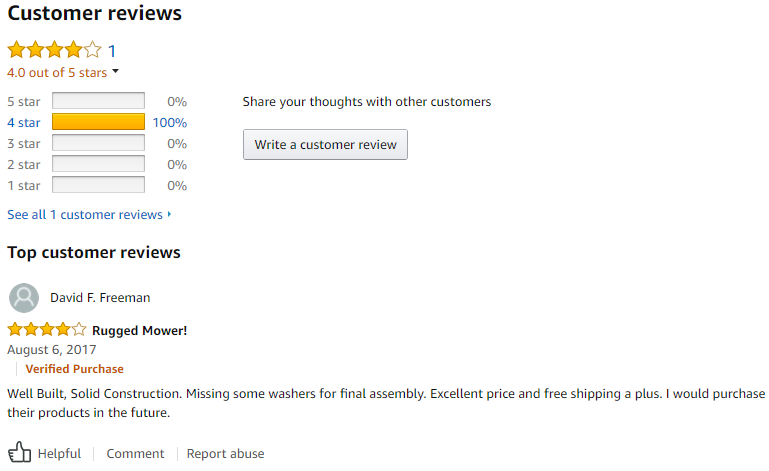This screenshot has height=471, width=769.
Task: Open the See all 1 customer reviews link
Action: pyautogui.click(x=88, y=215)
